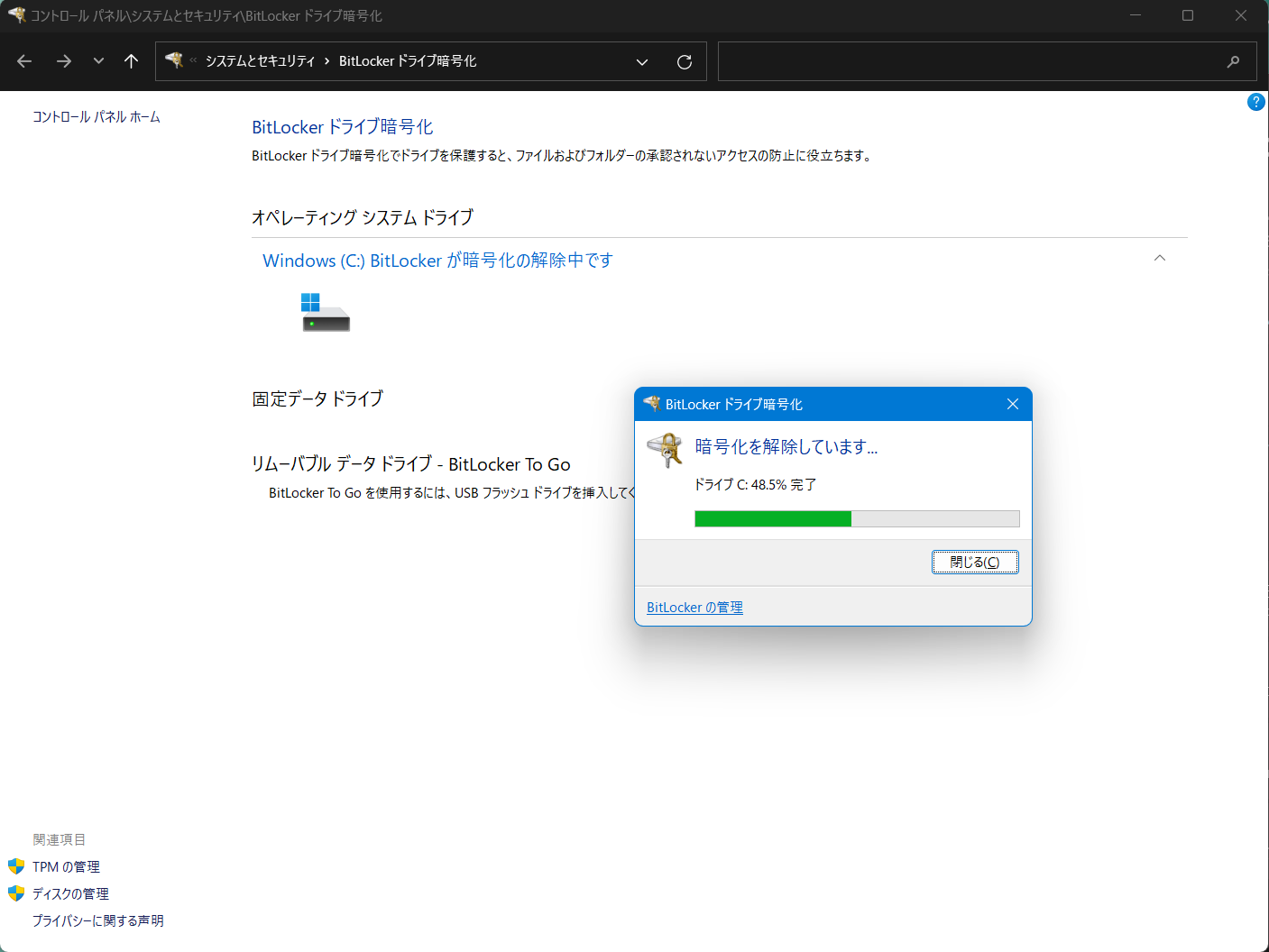Click the window title bar app icon
This screenshot has width=1269, height=952.
pyautogui.click(x=16, y=15)
